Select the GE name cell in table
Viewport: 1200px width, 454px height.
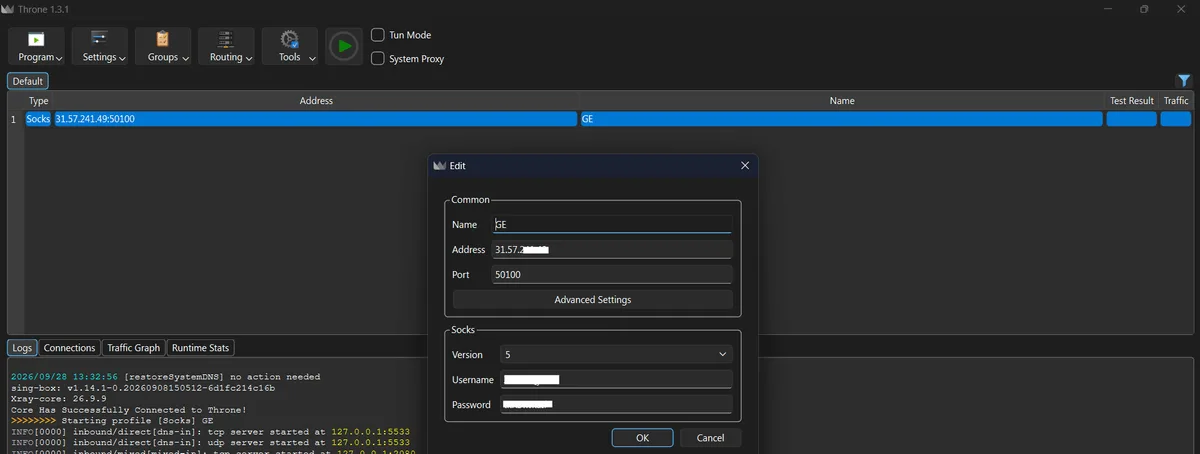(842, 119)
